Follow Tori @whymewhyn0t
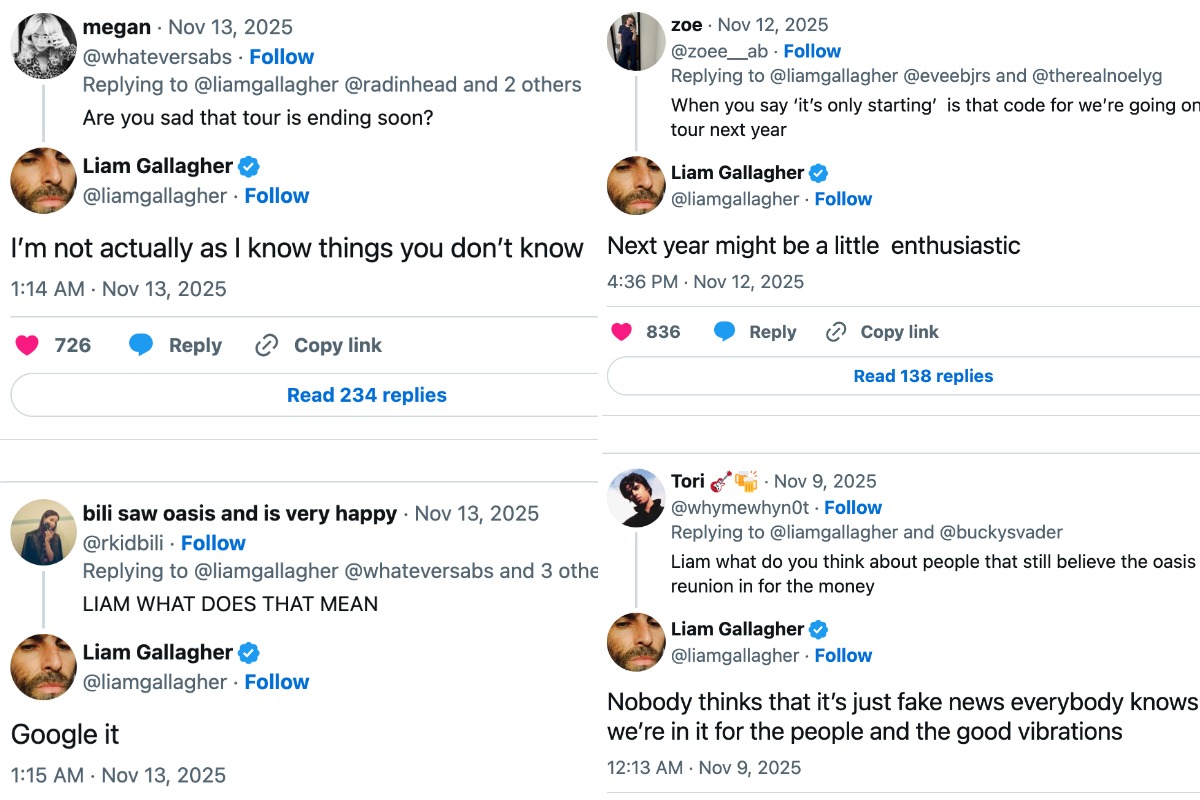1200x800 pixels. pos(853,507)
